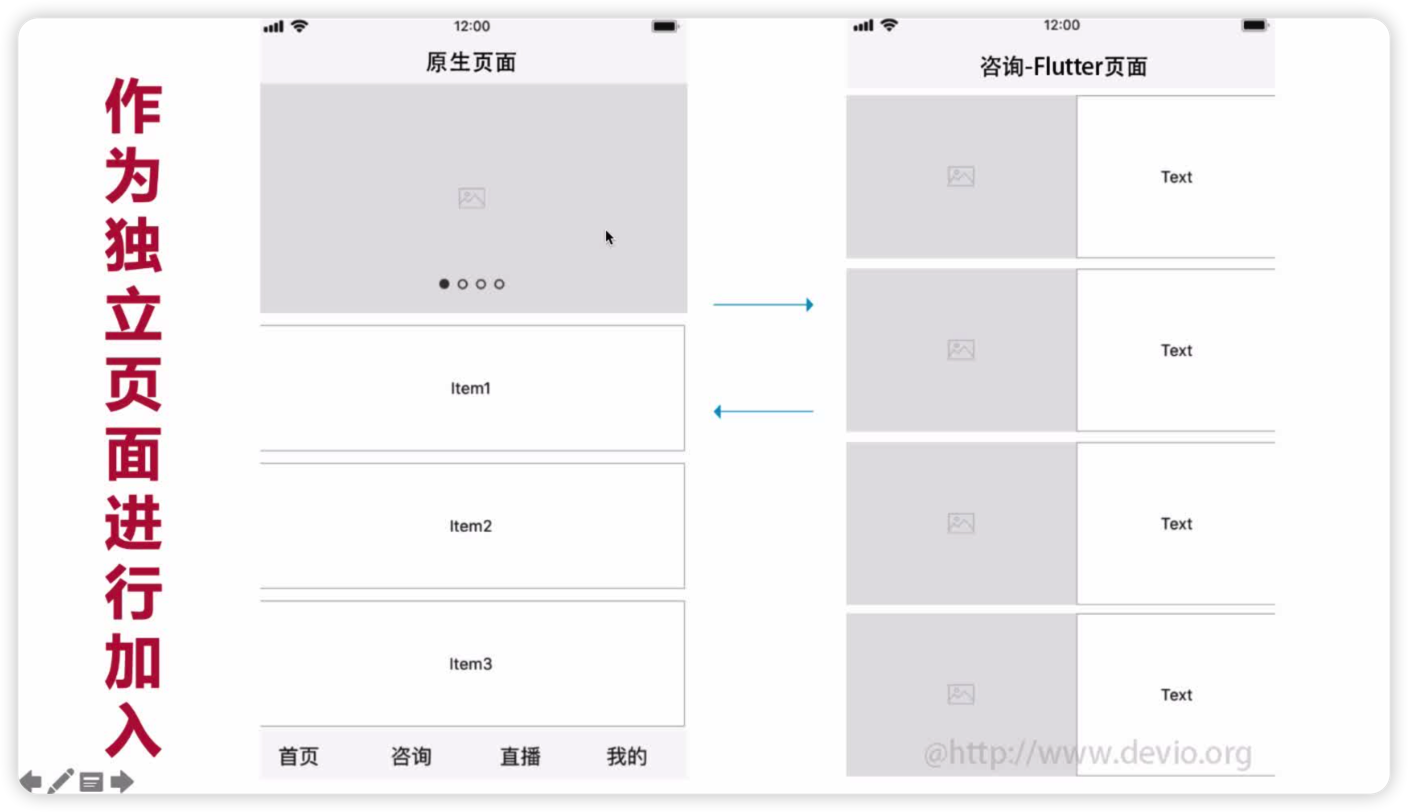Click the Item3 list entry
Screen dimensions: 1408x812
(471, 663)
